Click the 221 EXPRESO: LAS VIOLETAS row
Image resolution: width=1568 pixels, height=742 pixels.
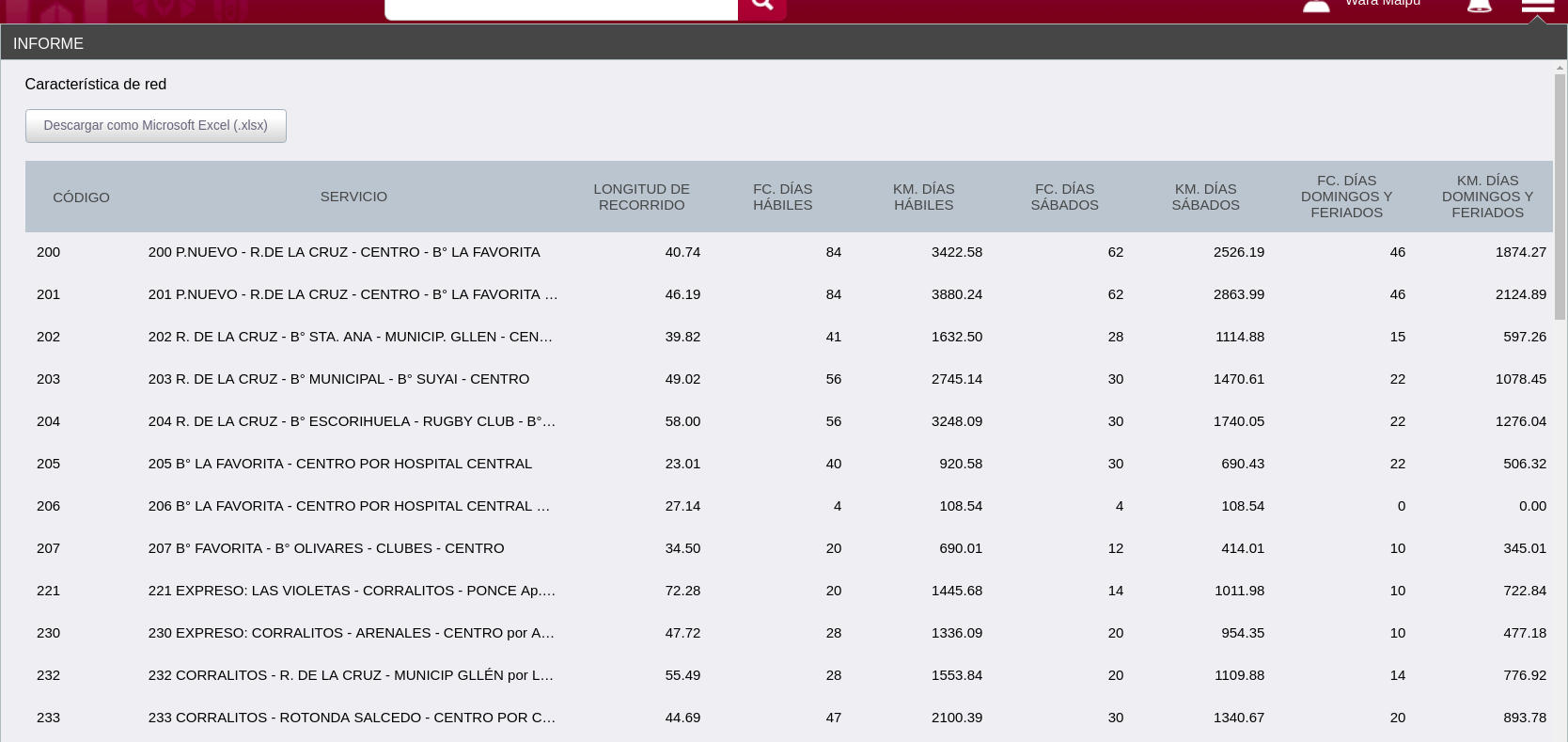(352, 591)
